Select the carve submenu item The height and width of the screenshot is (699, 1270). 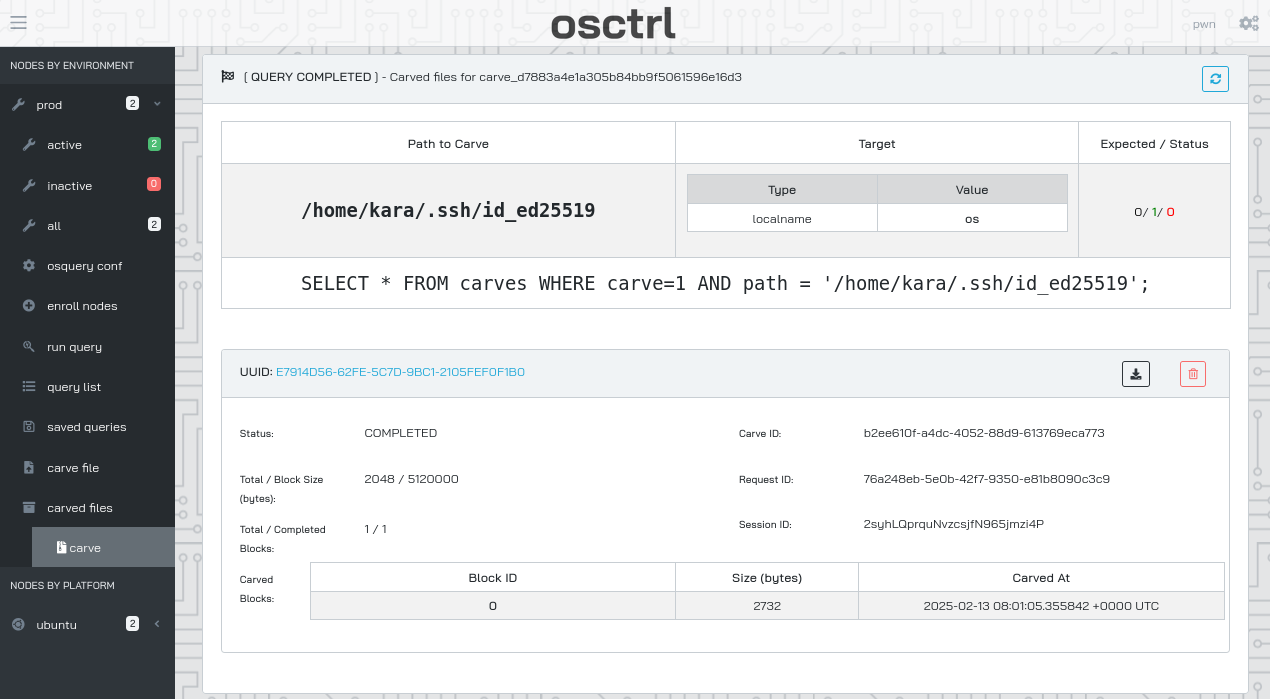103,548
